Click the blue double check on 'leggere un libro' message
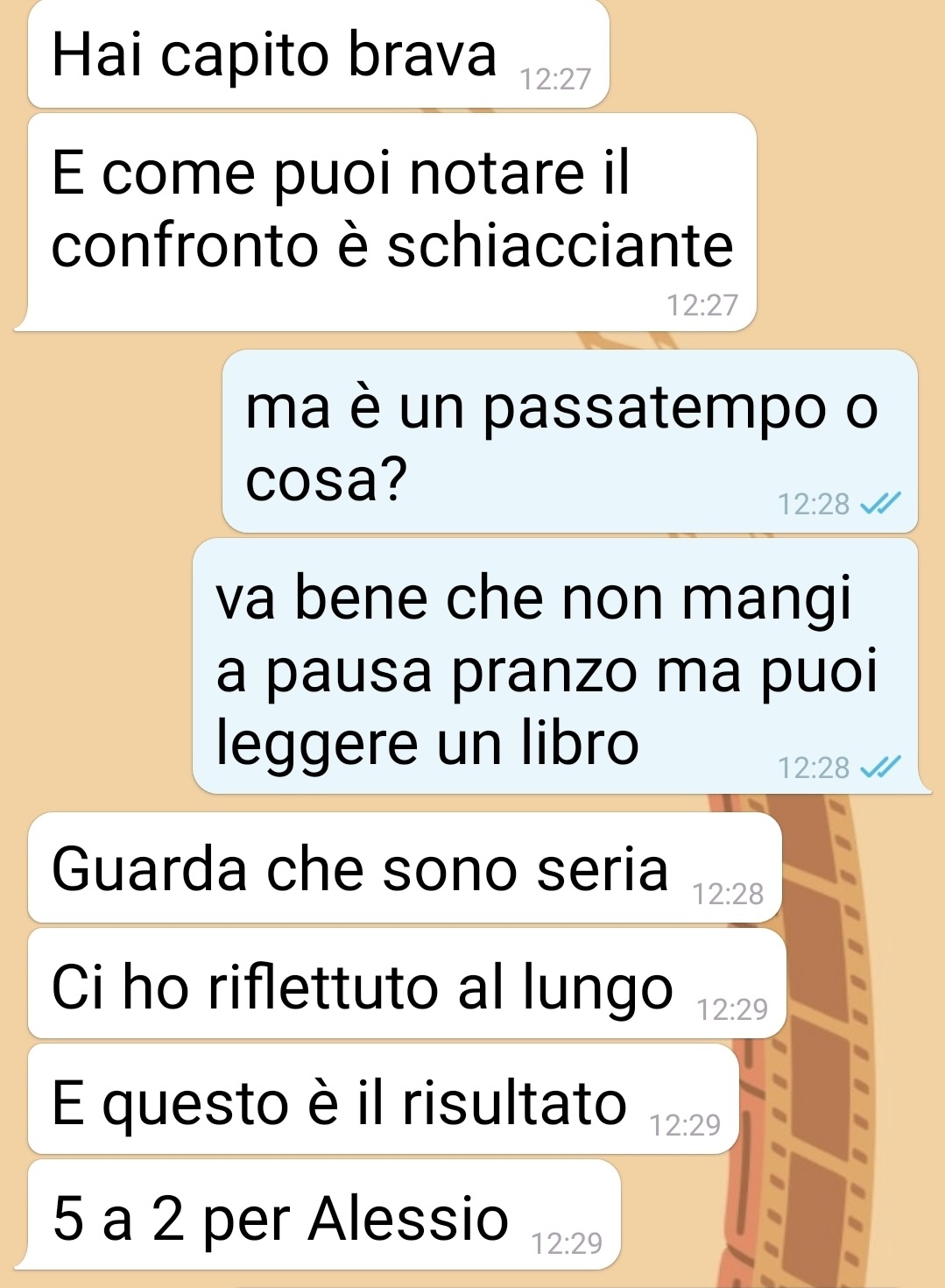The width and height of the screenshot is (945, 1288). pyautogui.click(x=879, y=768)
